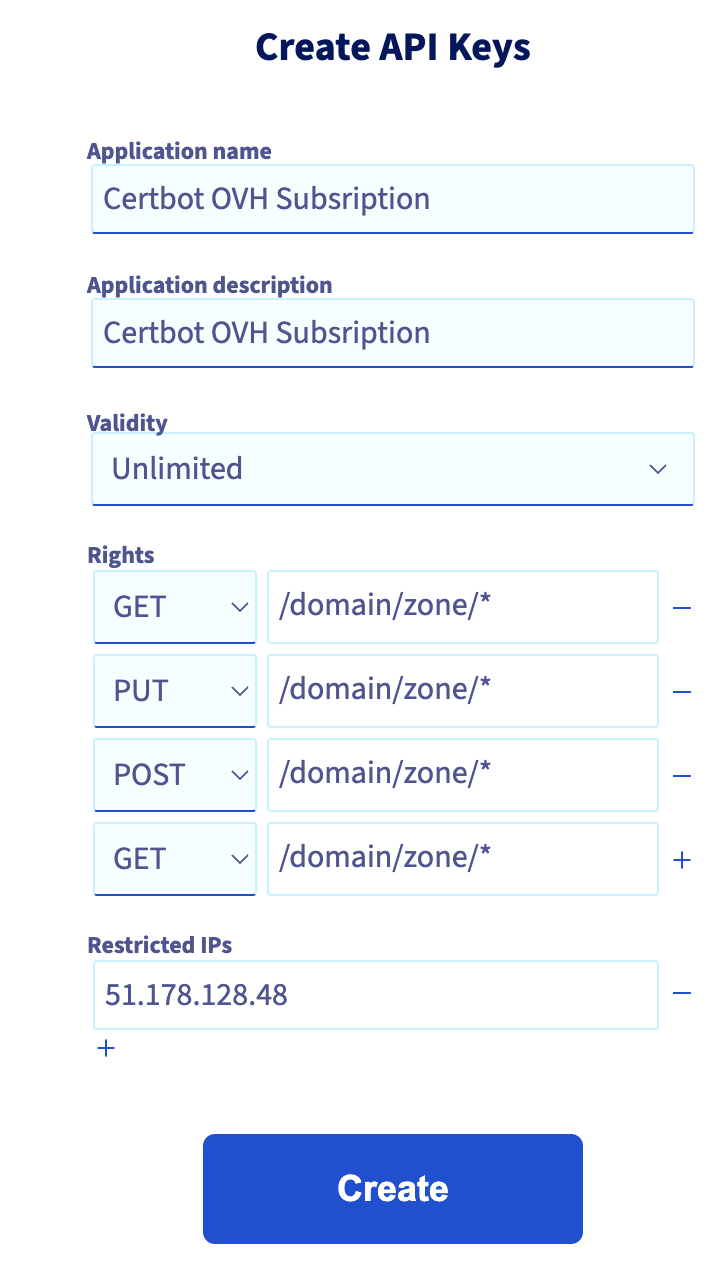728x1270 pixels.
Task: Add a new rights row with plus
Action: tap(682, 859)
